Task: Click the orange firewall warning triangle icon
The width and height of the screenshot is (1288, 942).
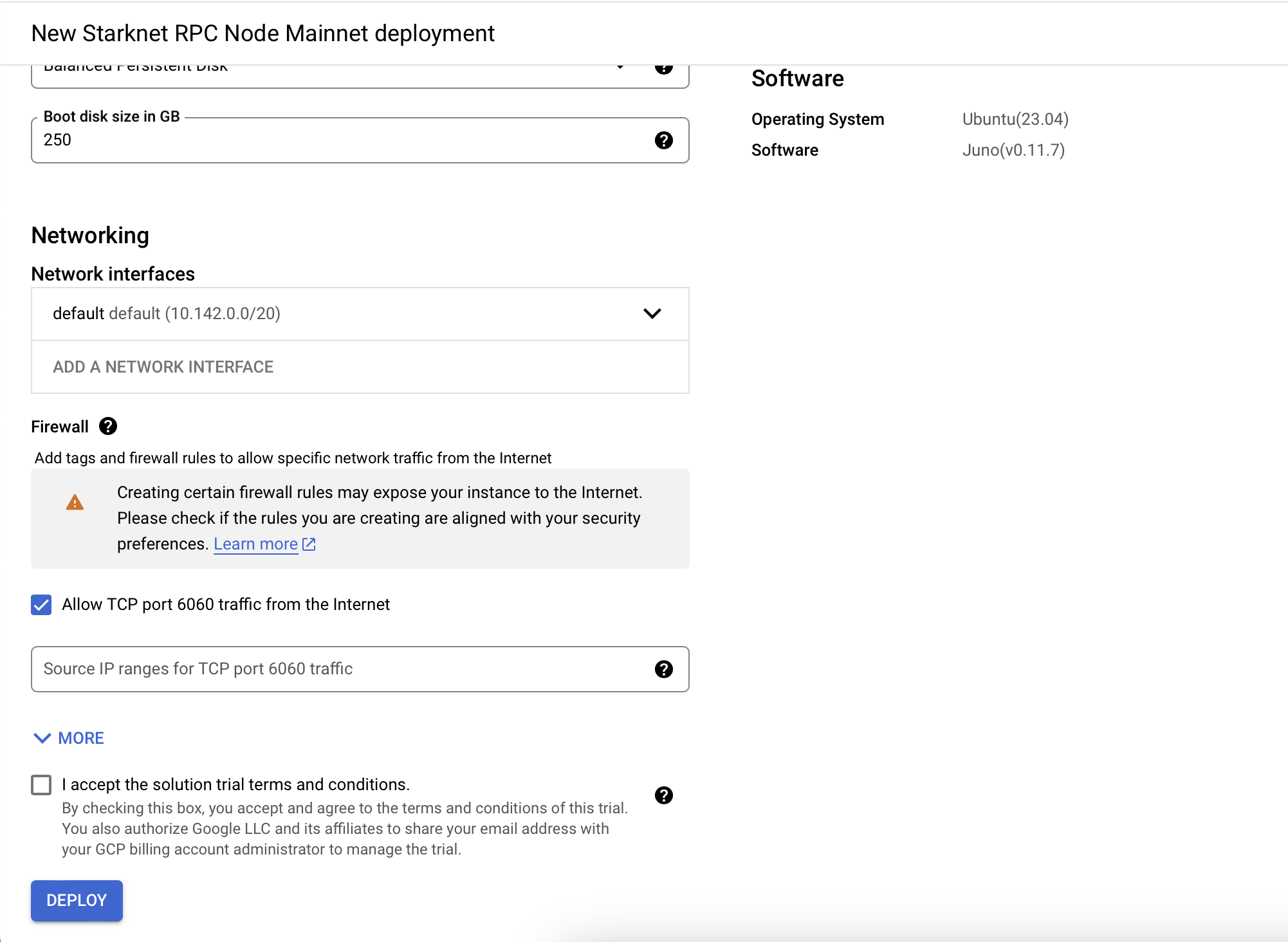Action: 75,502
